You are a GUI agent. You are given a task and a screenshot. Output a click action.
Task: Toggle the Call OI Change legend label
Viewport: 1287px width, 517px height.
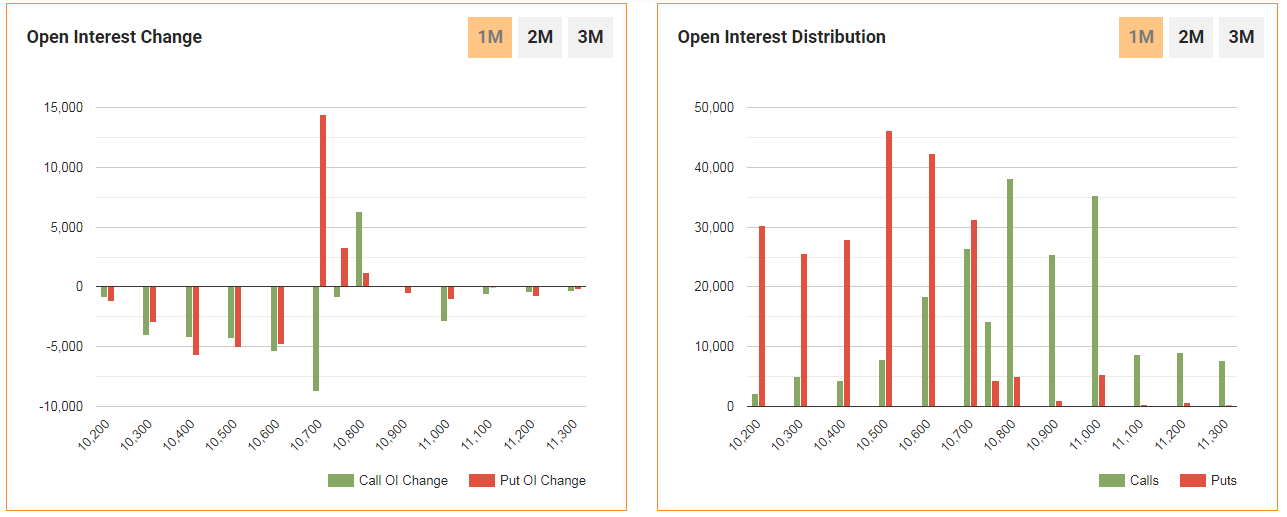(403, 481)
